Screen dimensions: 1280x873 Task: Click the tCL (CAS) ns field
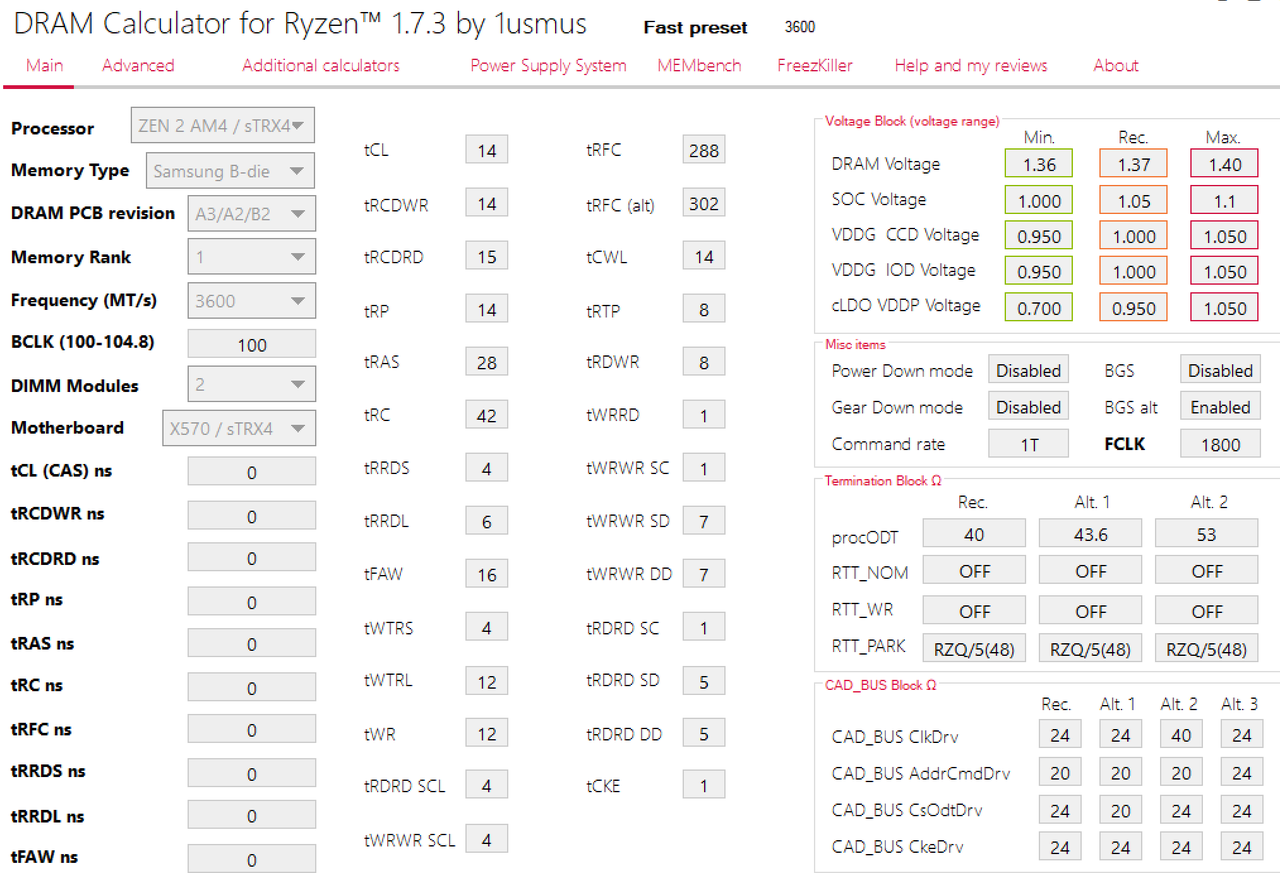(252, 472)
